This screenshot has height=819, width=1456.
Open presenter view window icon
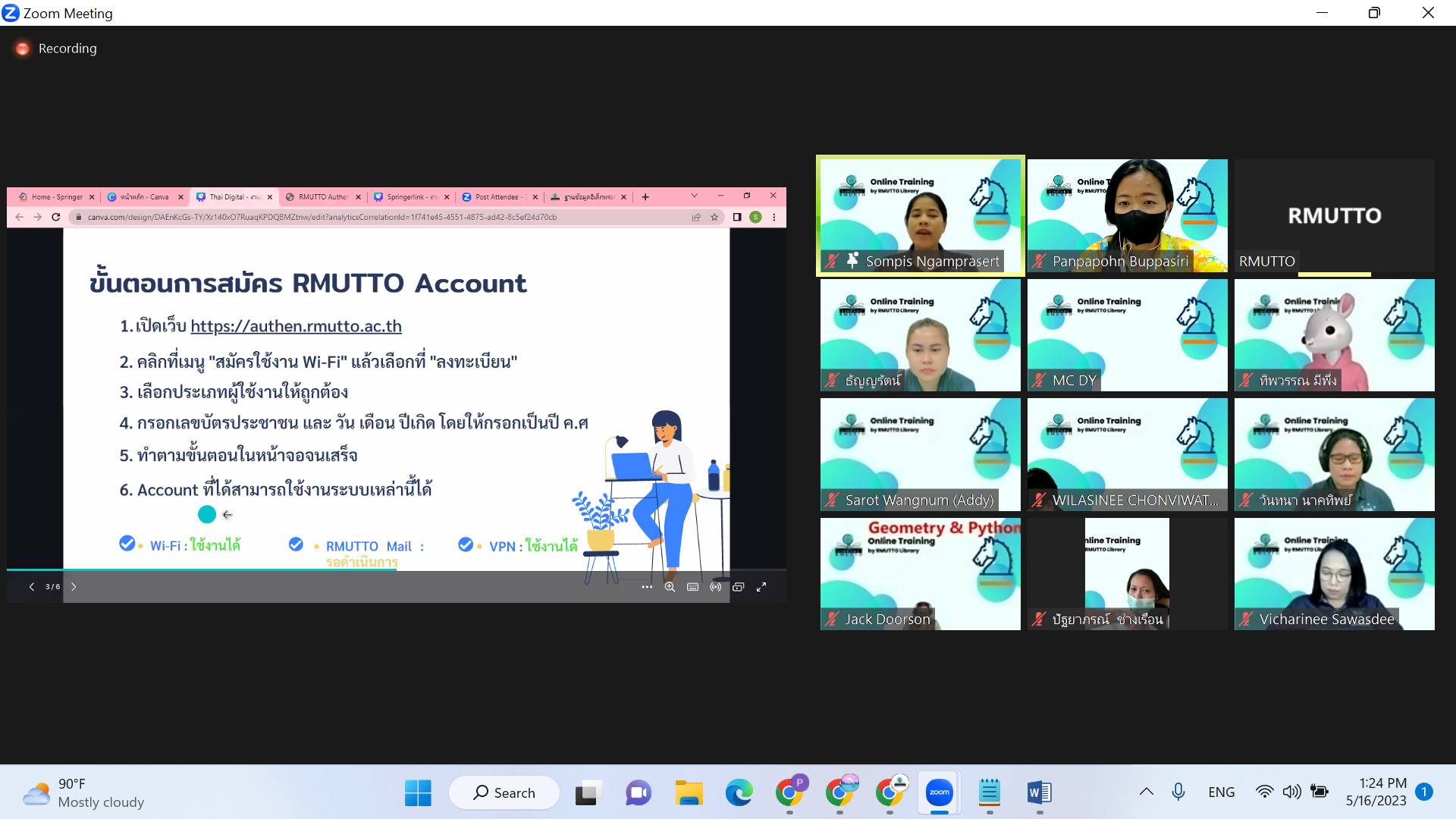[x=739, y=587]
